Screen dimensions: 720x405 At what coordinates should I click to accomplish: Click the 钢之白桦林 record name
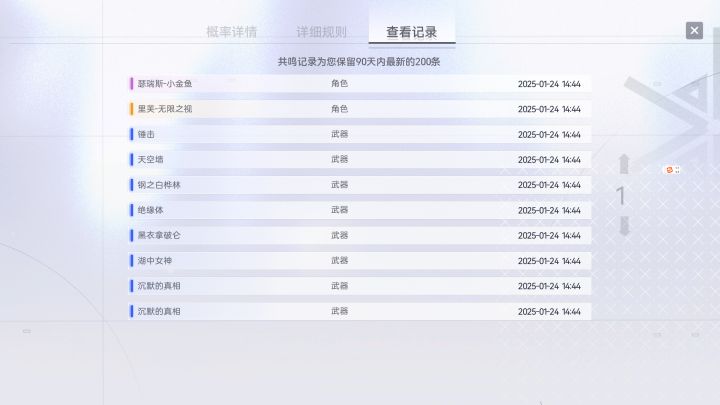[159, 185]
